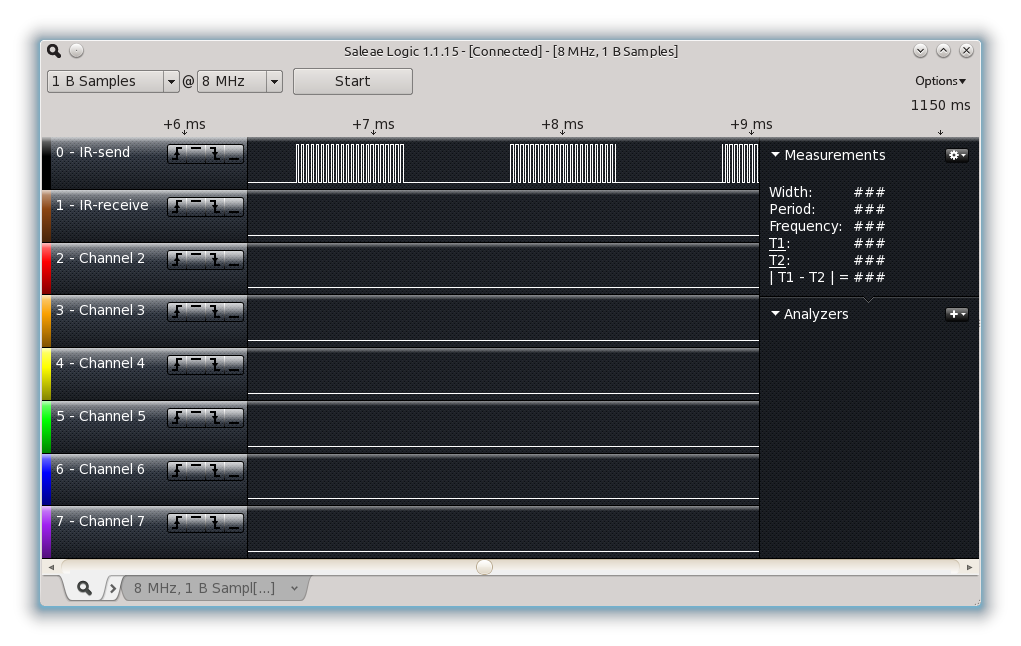Click the red color swatch of Channel 2

click(x=46, y=269)
